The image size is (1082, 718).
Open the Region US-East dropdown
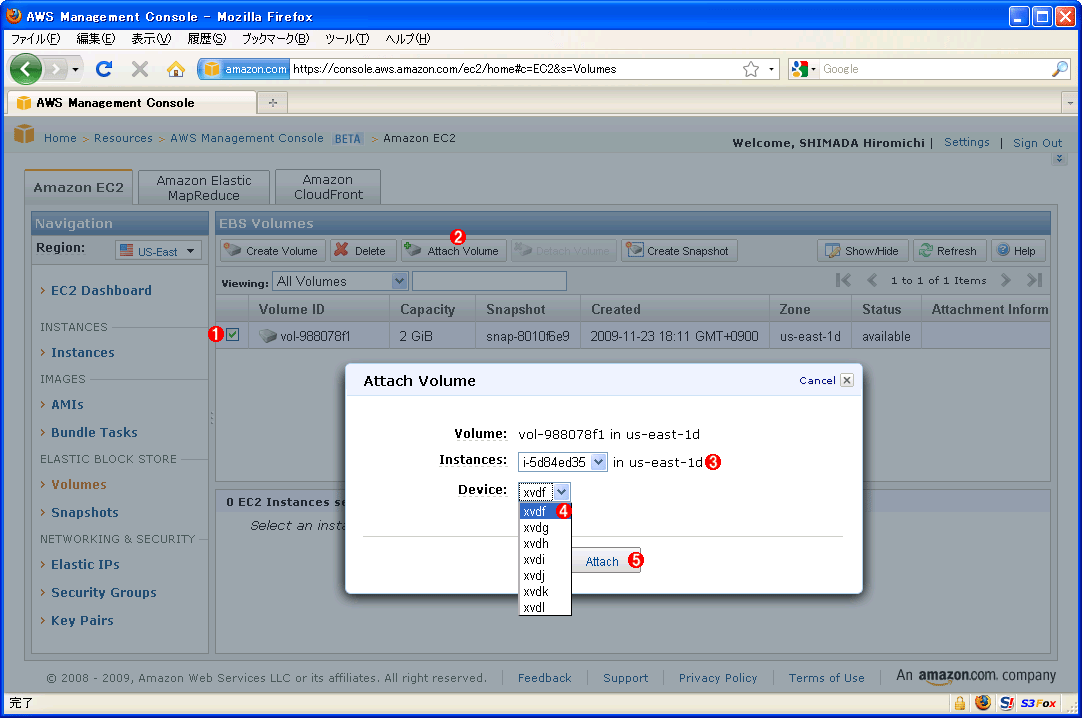(x=158, y=250)
